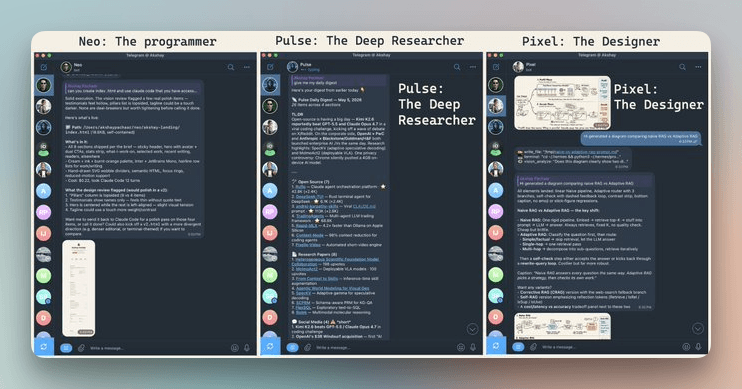Click the blue sync icon in Pixel window
The height and width of the screenshot is (389, 742).
[496, 346]
